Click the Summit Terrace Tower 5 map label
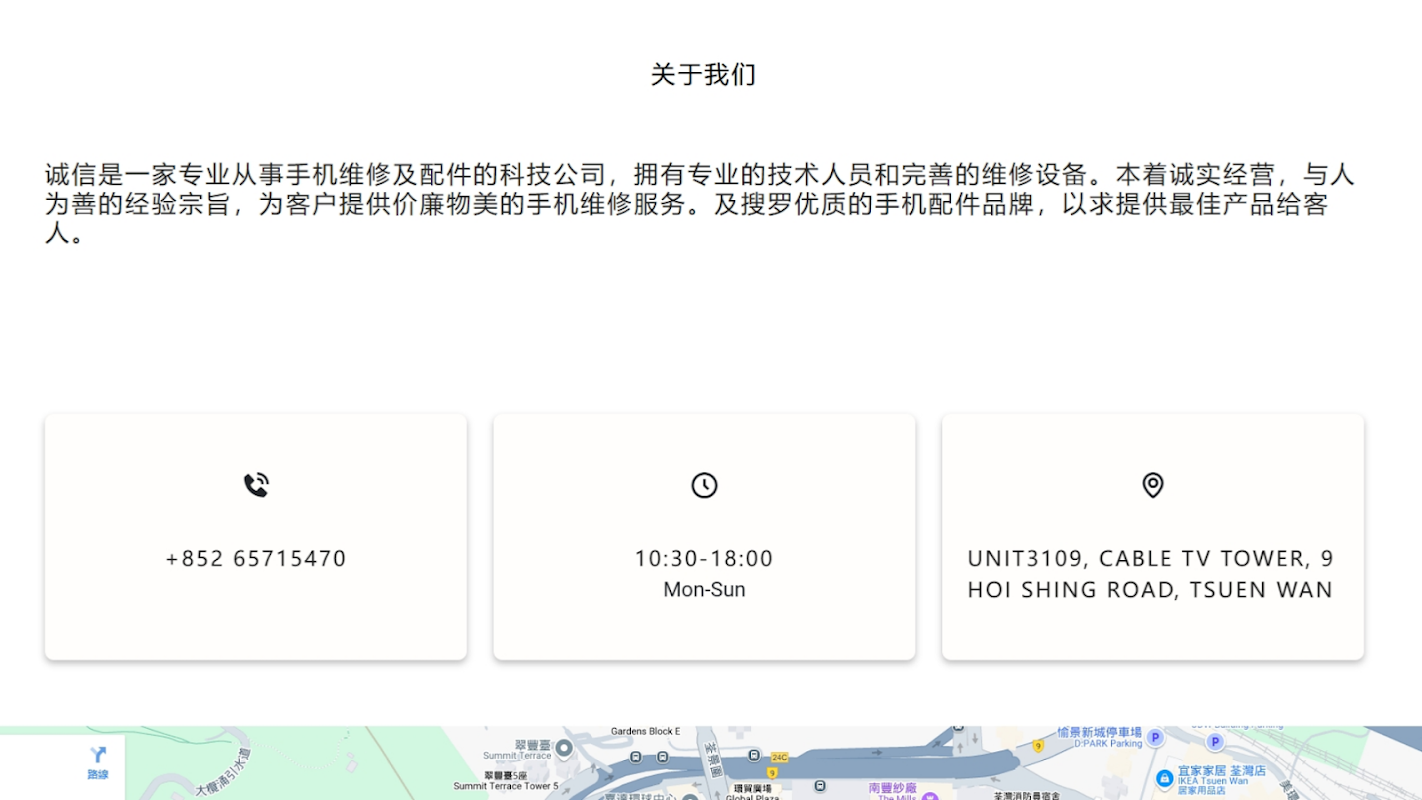Screen dimensions: 1422x800 coord(506,786)
